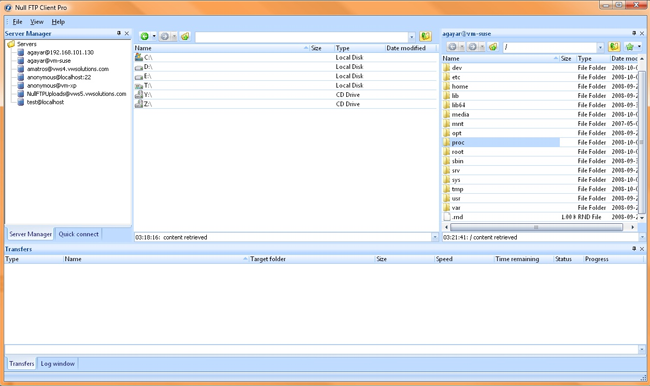Viewport: 650px width, 386px height.
Task: Open the remote Forward history dropdown arrow
Action: [482, 47]
